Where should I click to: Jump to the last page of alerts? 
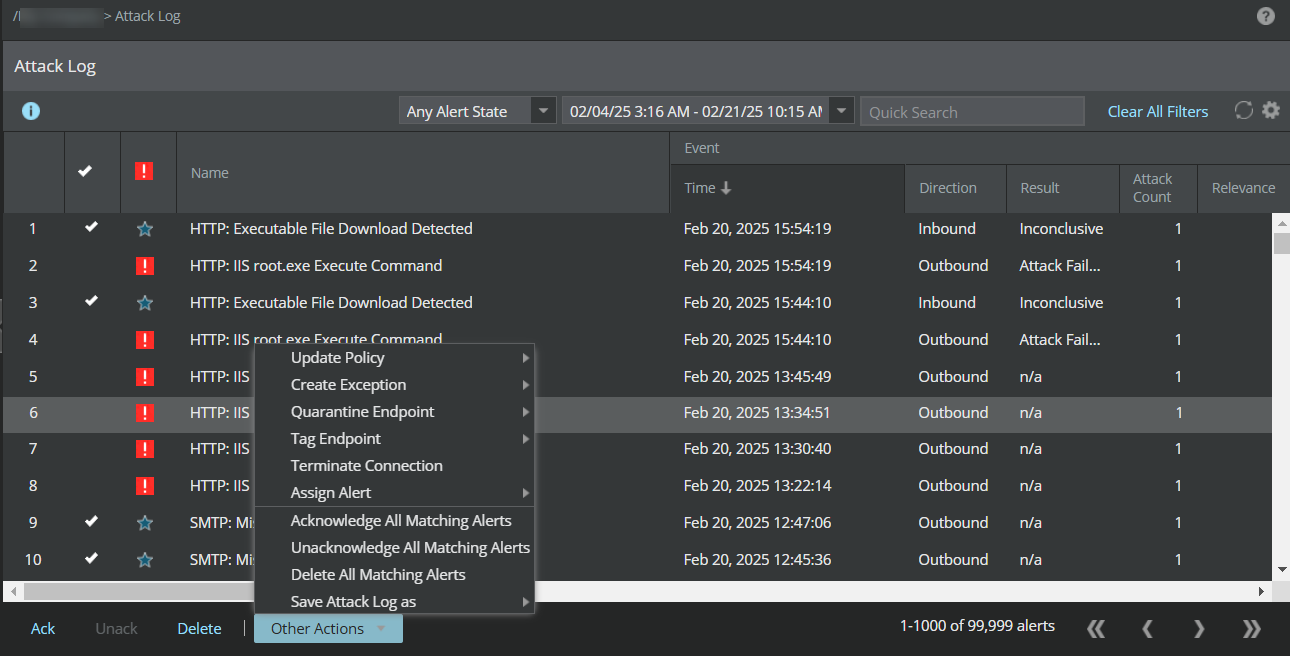coord(1251,628)
